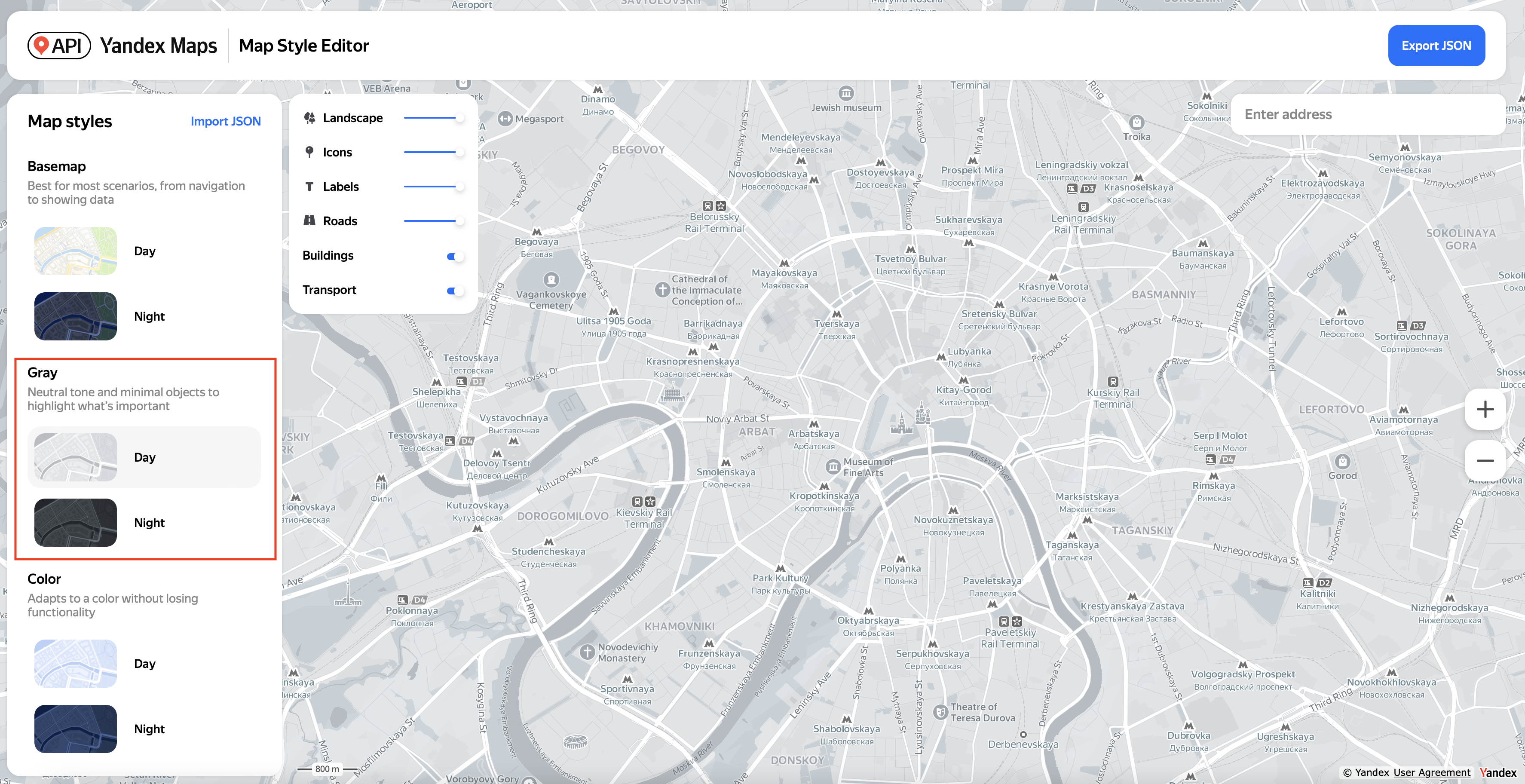Click the Gorod map icon

[1342, 461]
